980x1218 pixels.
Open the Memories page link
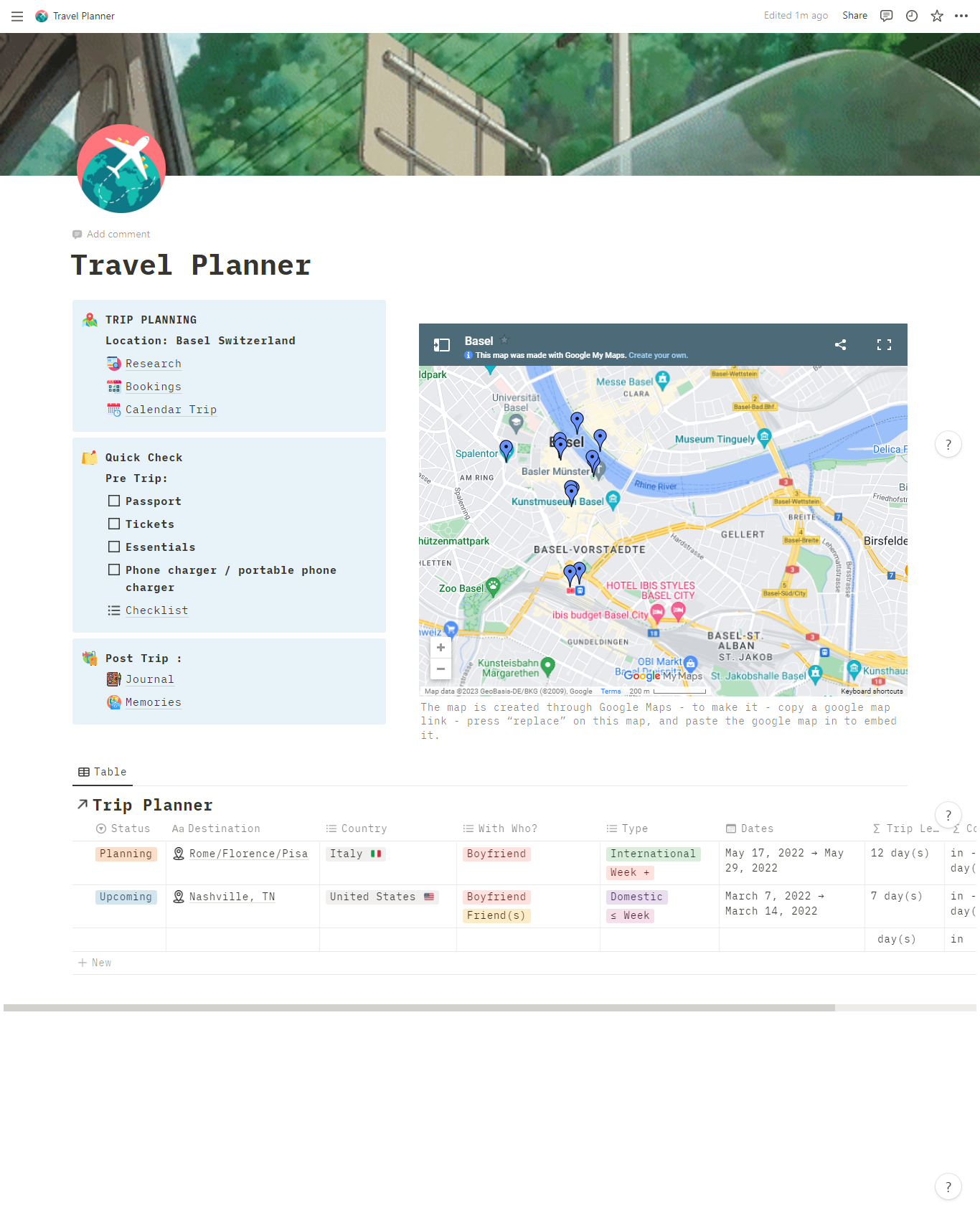pyautogui.click(x=154, y=702)
